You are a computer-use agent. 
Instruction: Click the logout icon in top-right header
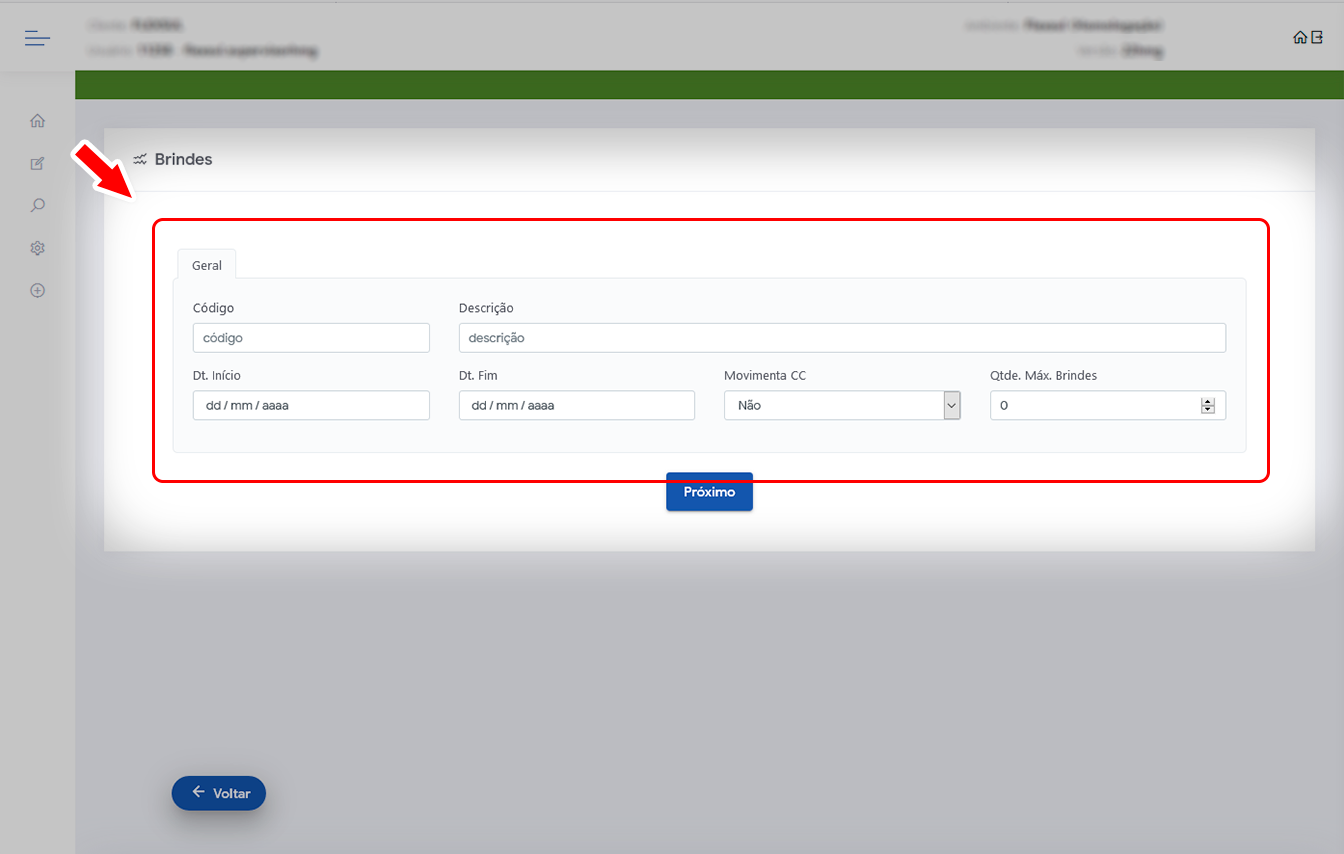click(1317, 38)
